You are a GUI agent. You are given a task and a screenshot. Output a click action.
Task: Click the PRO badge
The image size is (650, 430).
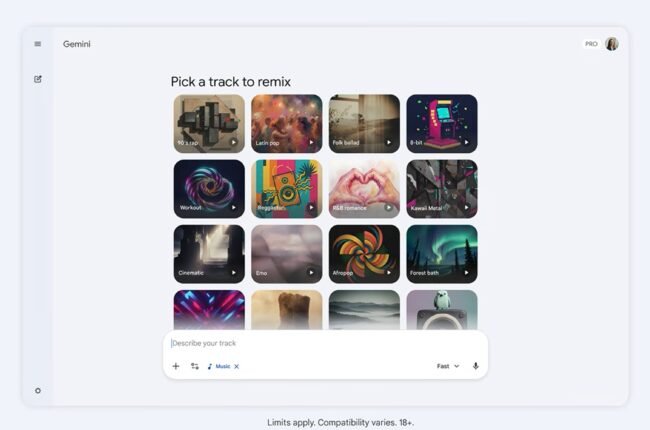point(591,44)
